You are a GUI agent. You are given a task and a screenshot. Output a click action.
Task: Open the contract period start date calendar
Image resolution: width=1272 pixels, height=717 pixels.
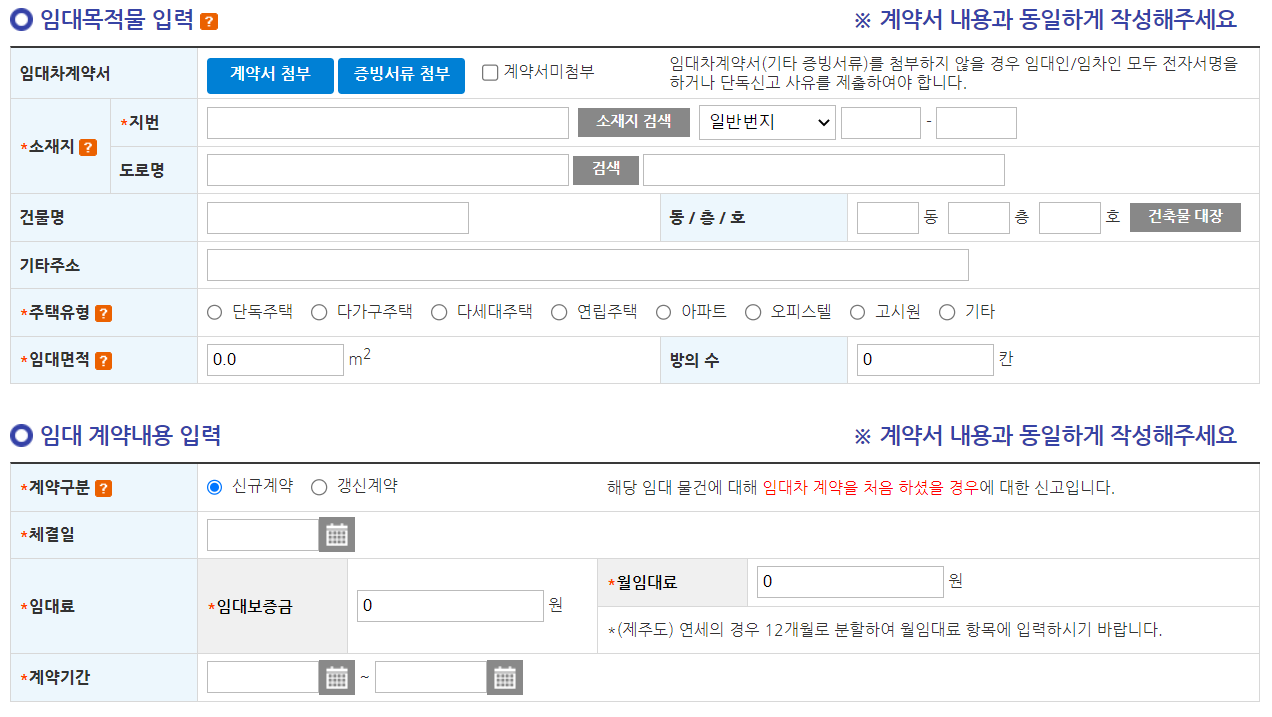click(x=337, y=677)
